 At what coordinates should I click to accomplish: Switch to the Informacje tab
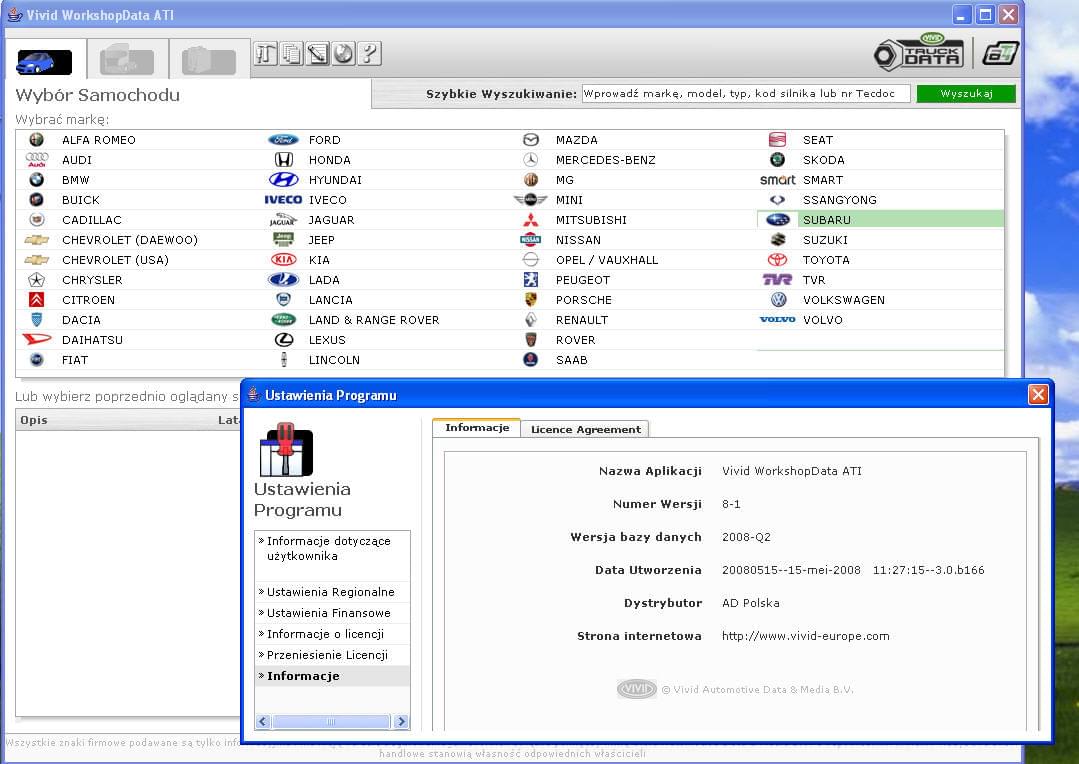tap(477, 427)
